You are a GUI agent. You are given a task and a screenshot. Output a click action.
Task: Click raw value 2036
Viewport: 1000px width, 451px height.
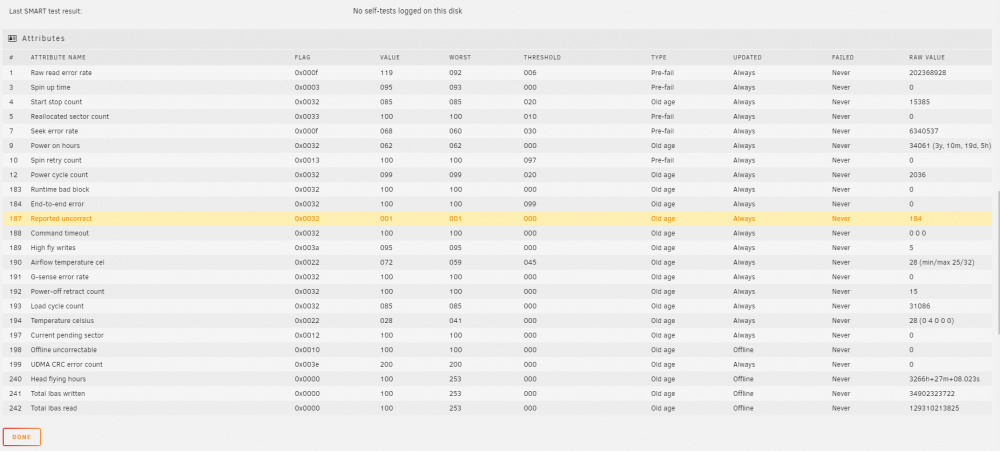click(917, 175)
